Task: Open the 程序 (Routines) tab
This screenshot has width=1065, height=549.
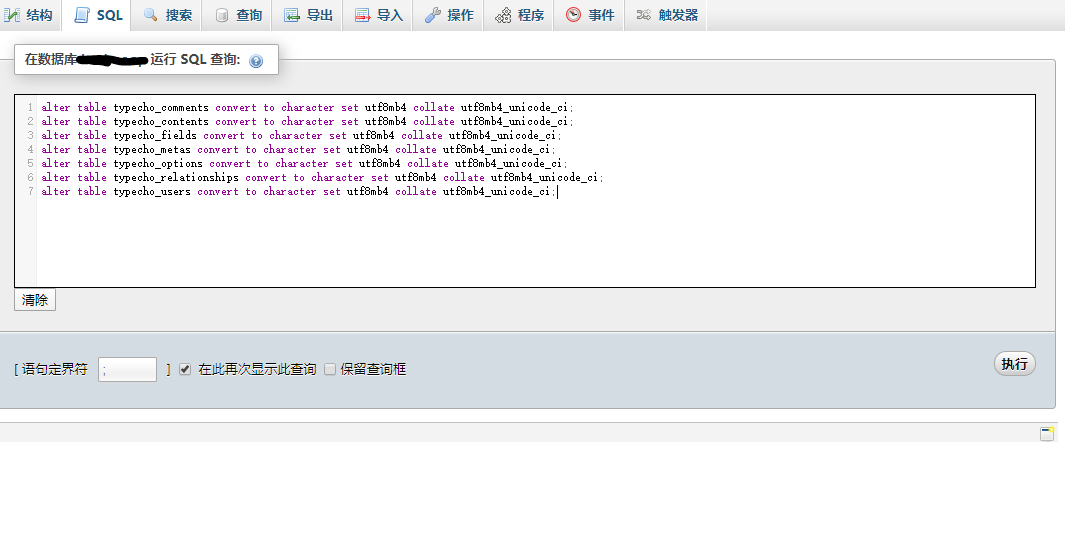Action: (x=519, y=15)
